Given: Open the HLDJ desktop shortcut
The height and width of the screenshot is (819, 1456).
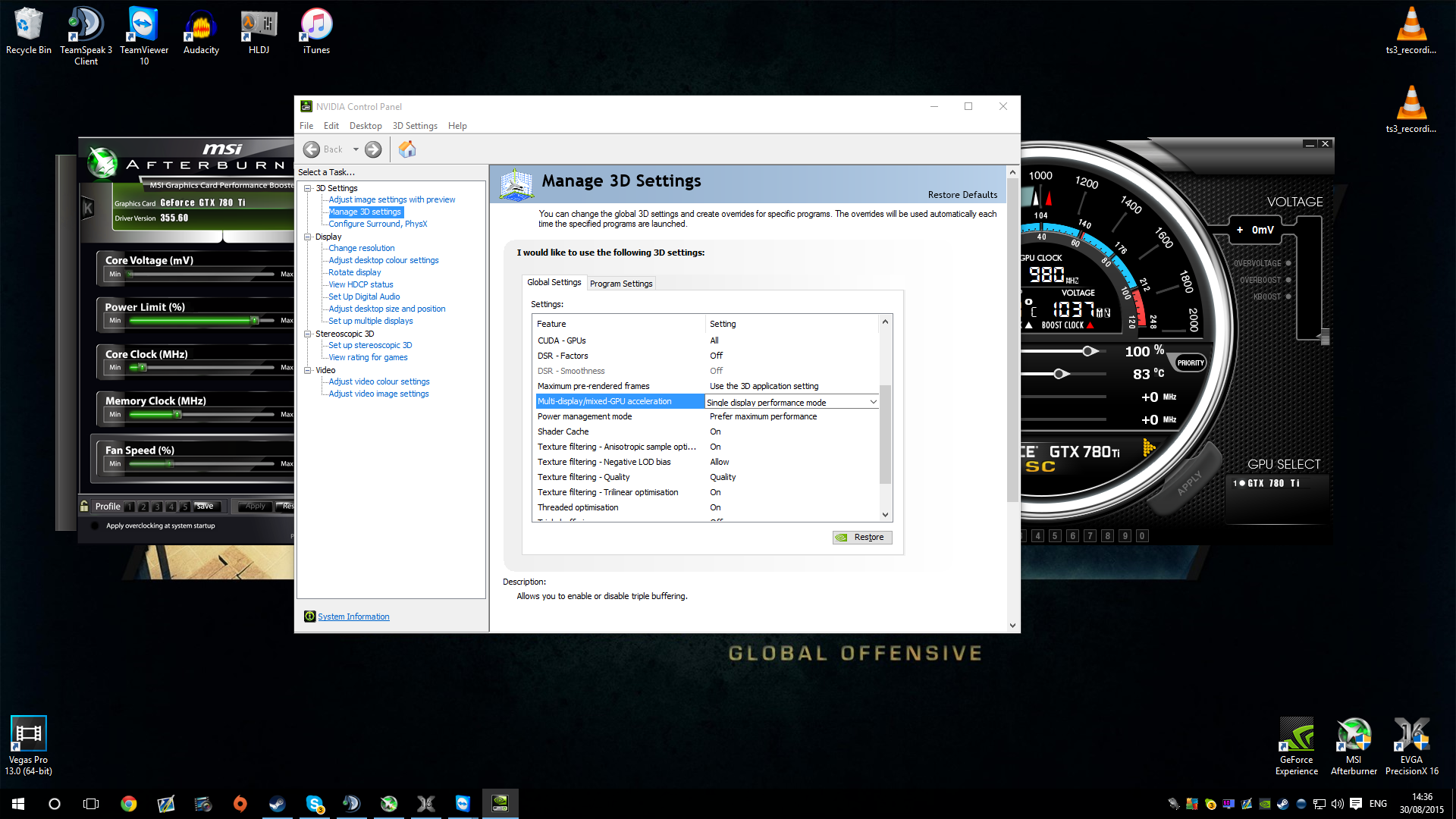Looking at the screenshot, I should click(x=259, y=31).
